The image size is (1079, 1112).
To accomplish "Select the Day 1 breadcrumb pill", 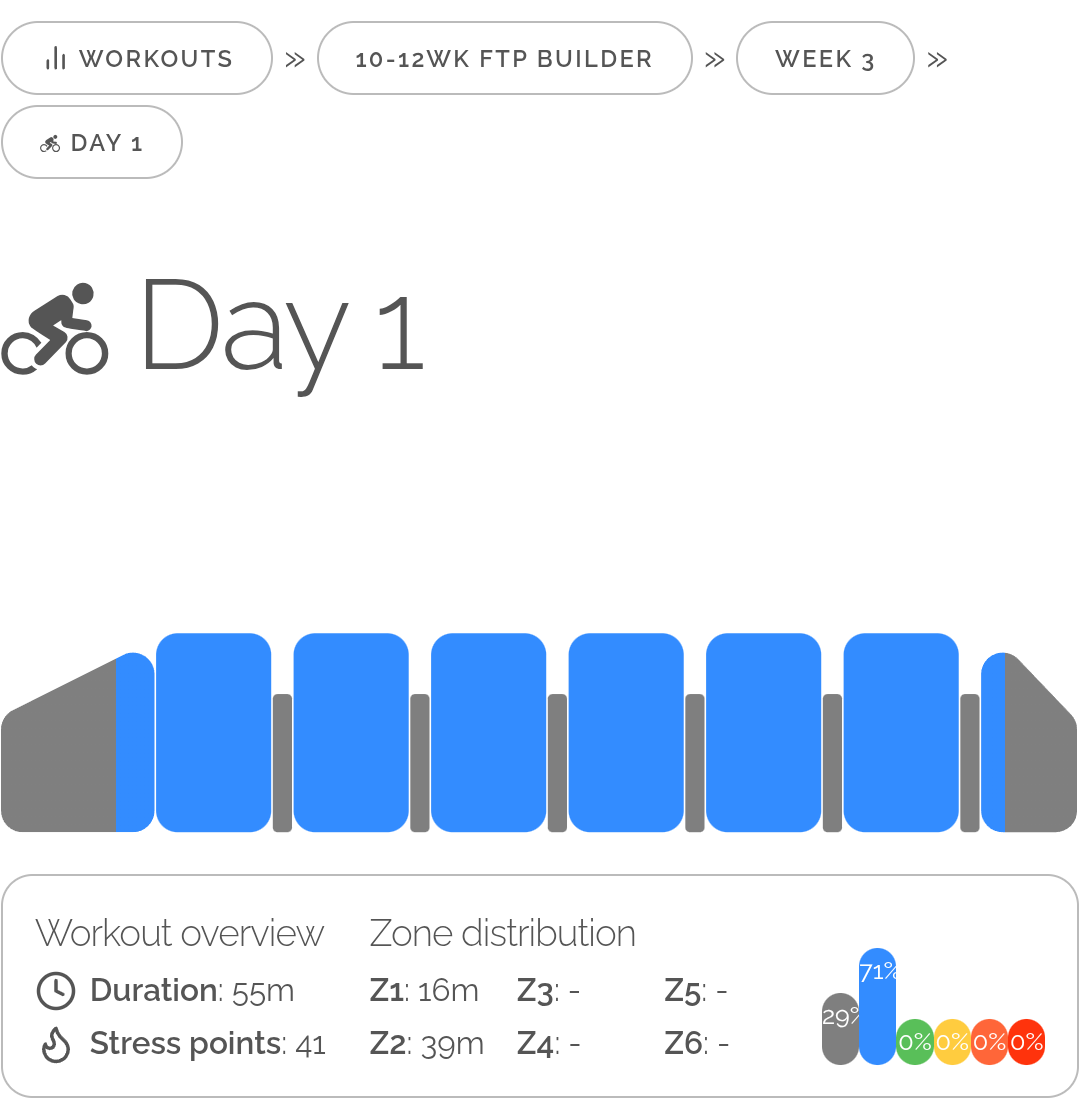I will pos(92,143).
